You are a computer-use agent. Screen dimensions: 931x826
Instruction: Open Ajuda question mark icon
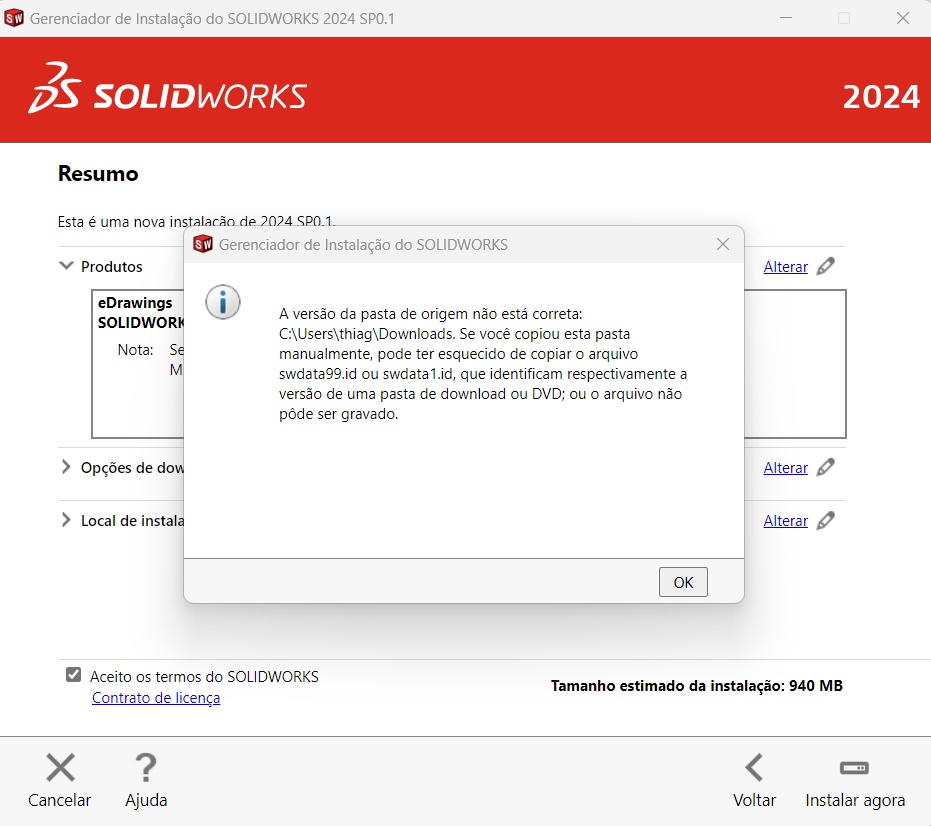tap(145, 768)
